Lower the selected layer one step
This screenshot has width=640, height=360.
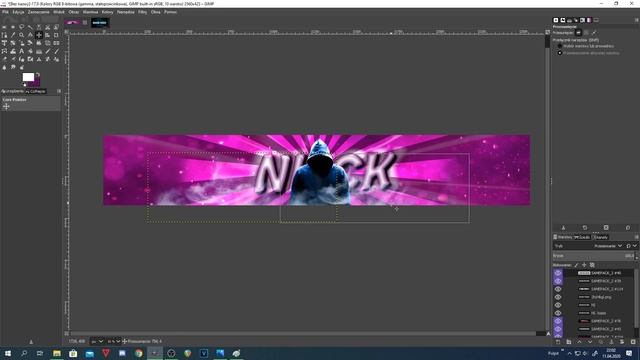[x=590, y=342]
